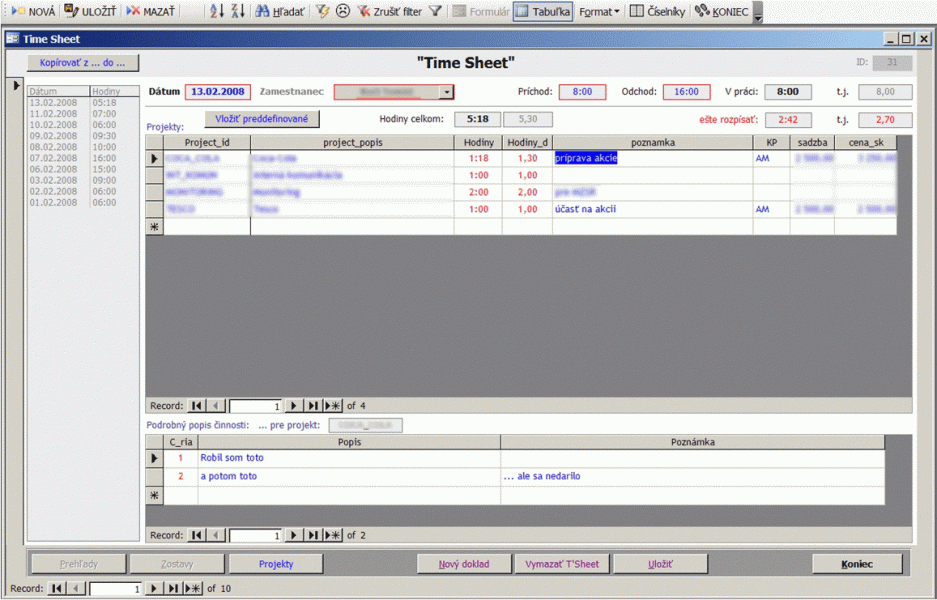Click the MAZAŤ delete toolbar icon

point(133,11)
